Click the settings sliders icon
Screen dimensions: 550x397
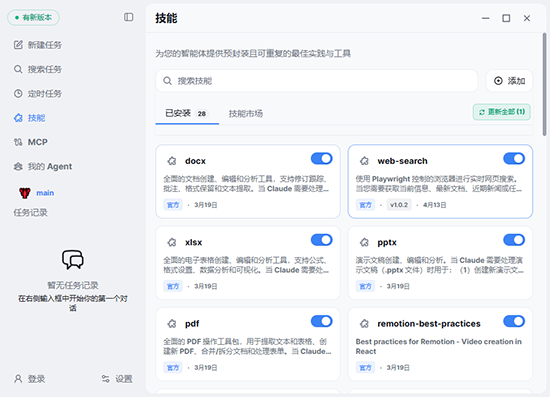point(106,379)
